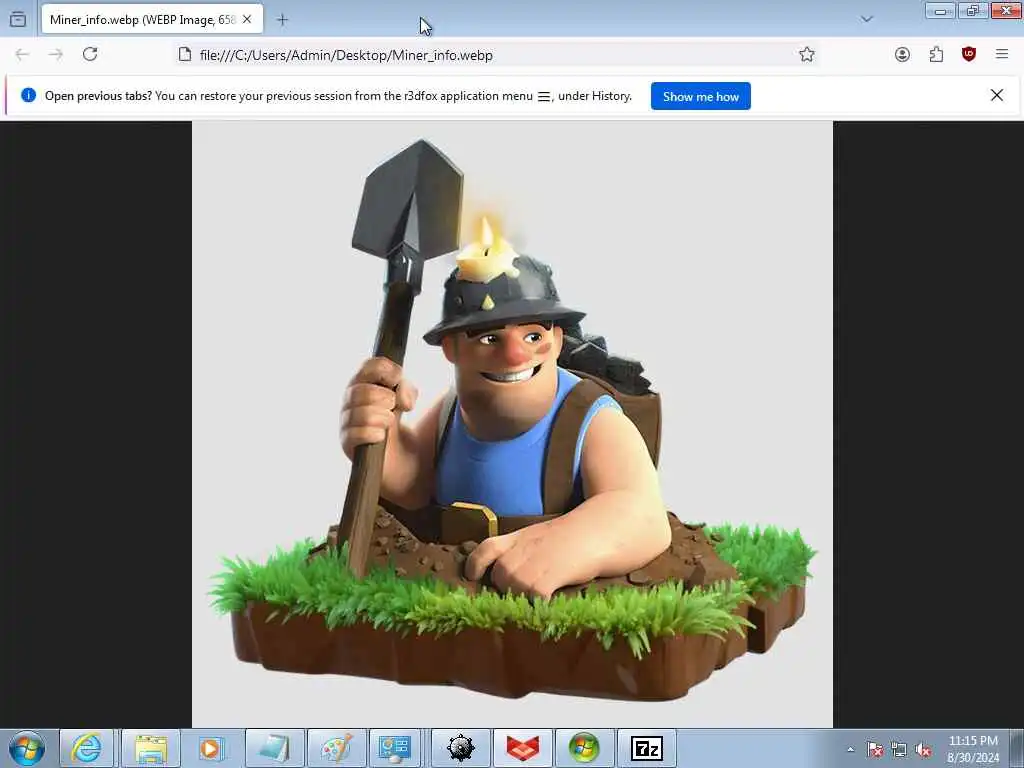Open a new tab with plus button
Image resolution: width=1024 pixels, height=768 pixels.
point(282,20)
